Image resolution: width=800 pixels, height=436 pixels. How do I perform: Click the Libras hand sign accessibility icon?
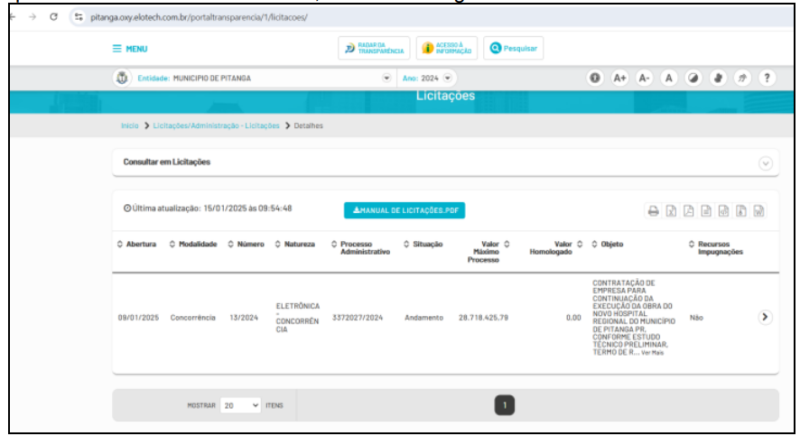coord(718,78)
